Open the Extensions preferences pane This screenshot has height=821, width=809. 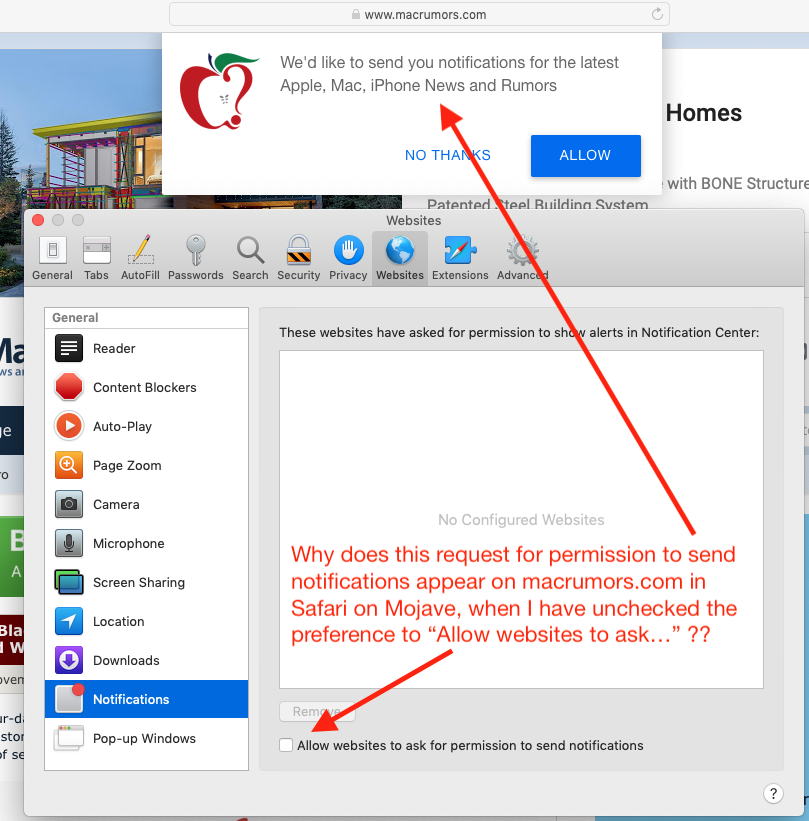tap(460, 258)
